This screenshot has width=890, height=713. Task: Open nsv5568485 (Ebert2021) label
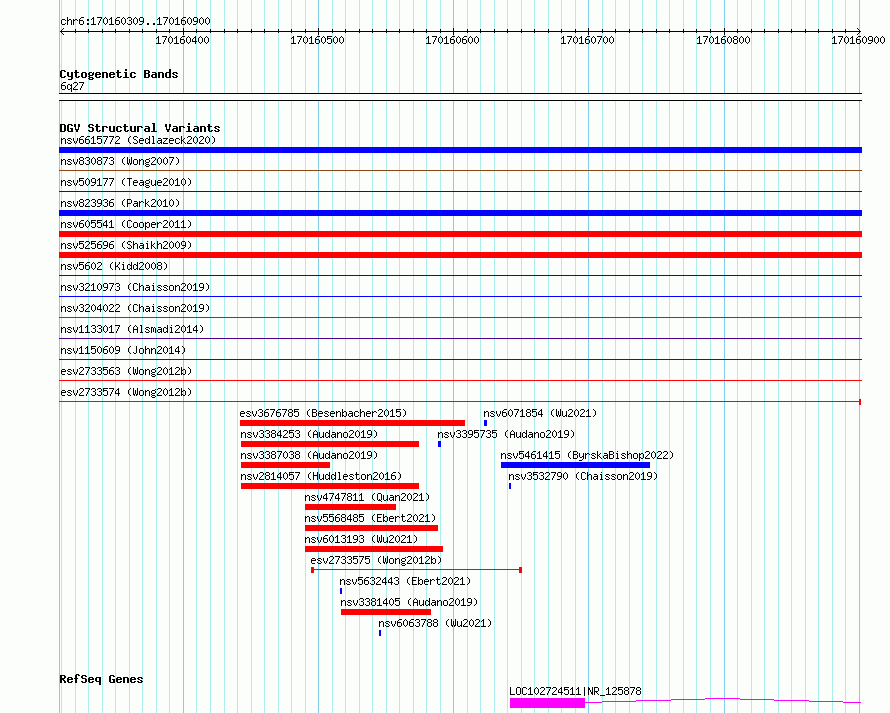(x=370, y=518)
